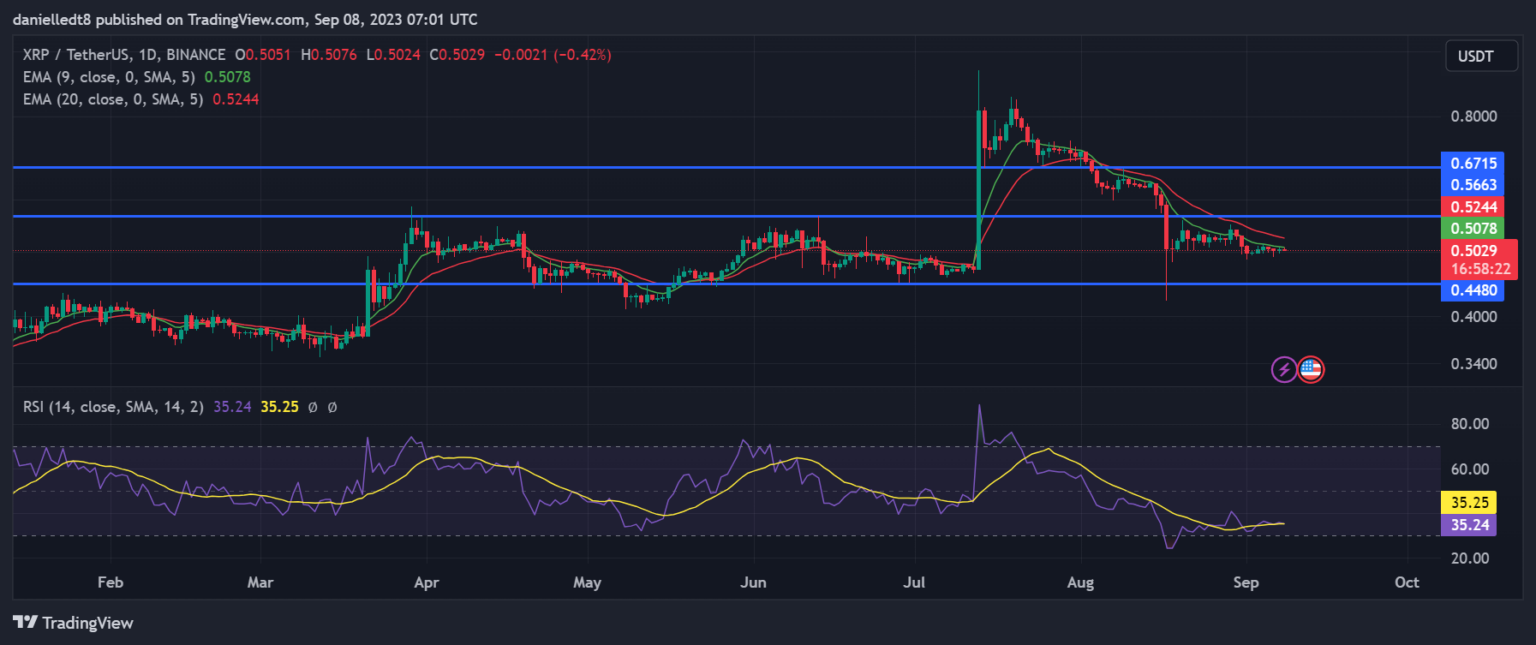1536x645 pixels.
Task: Select the RSI 14 indicator legend
Action: click(x=179, y=407)
